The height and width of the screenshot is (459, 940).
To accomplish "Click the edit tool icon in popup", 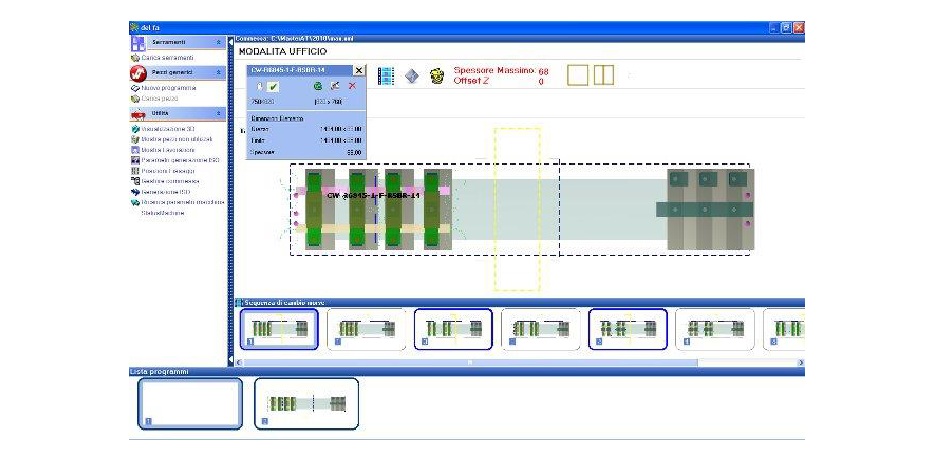I will click(x=335, y=87).
